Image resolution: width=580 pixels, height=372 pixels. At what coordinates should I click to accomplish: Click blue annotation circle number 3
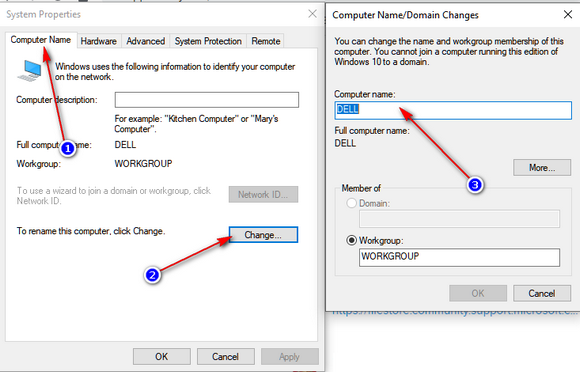pos(475,185)
